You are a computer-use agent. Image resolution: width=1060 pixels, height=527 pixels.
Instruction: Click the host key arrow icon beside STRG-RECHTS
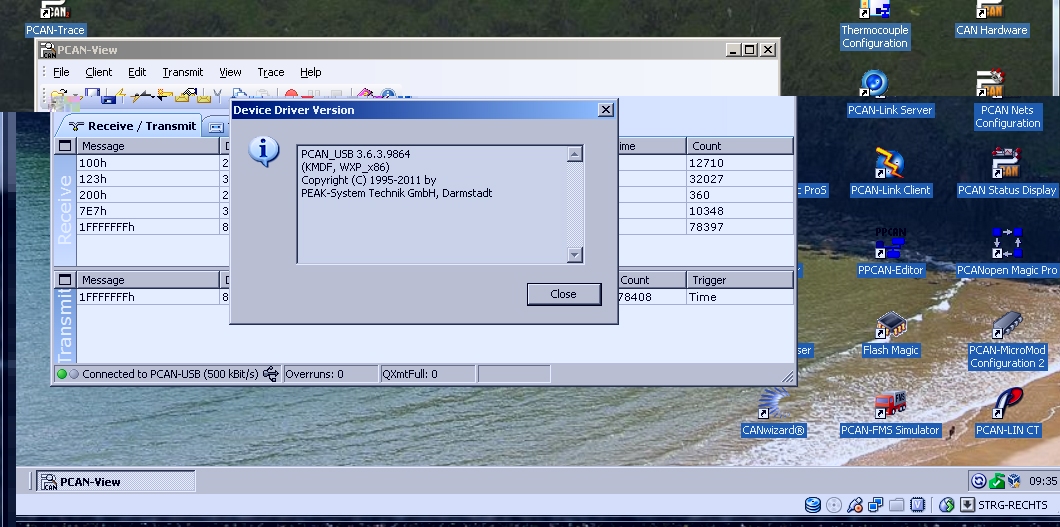tap(967, 505)
